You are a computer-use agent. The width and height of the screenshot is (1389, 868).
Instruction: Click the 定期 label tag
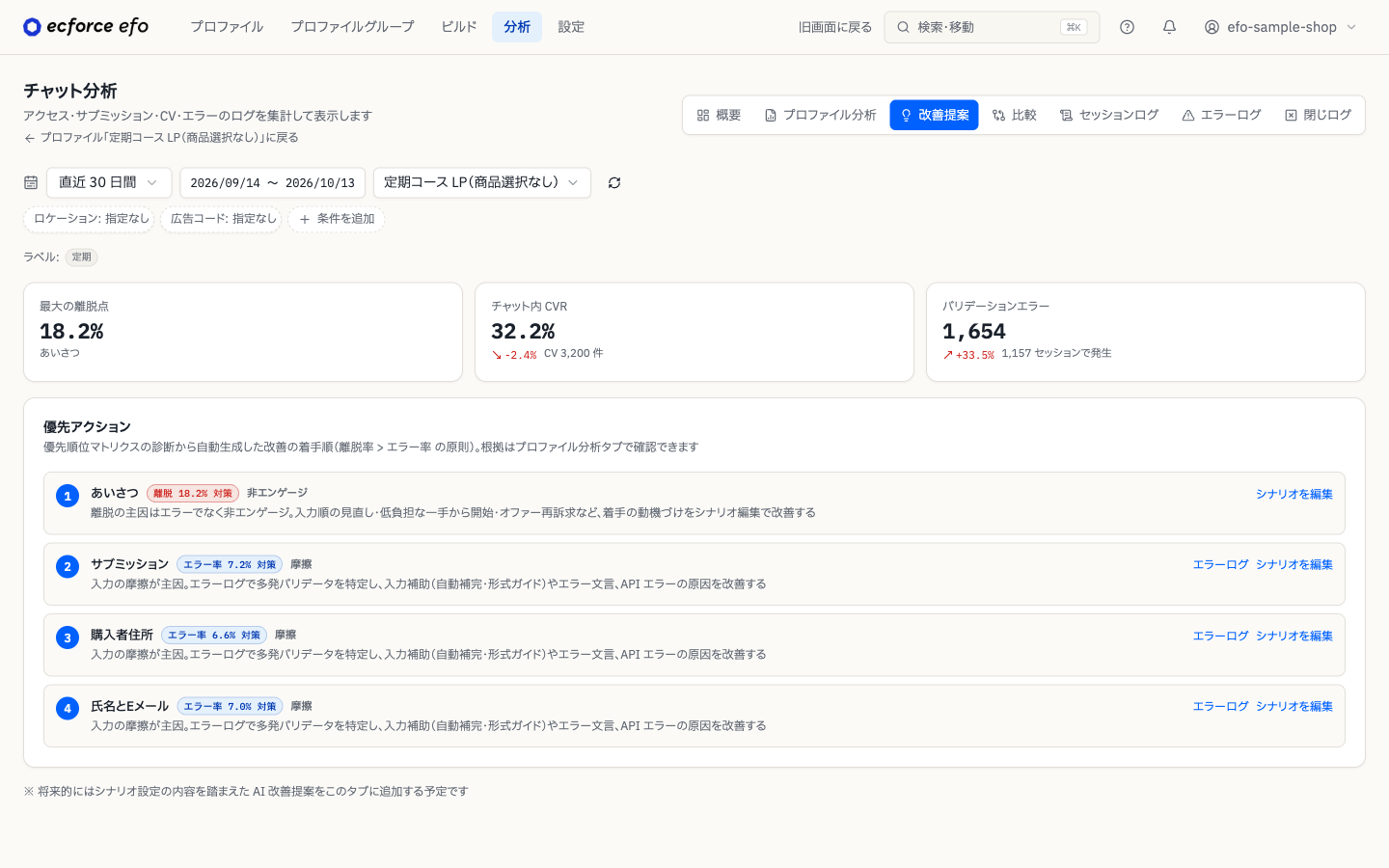click(82, 258)
